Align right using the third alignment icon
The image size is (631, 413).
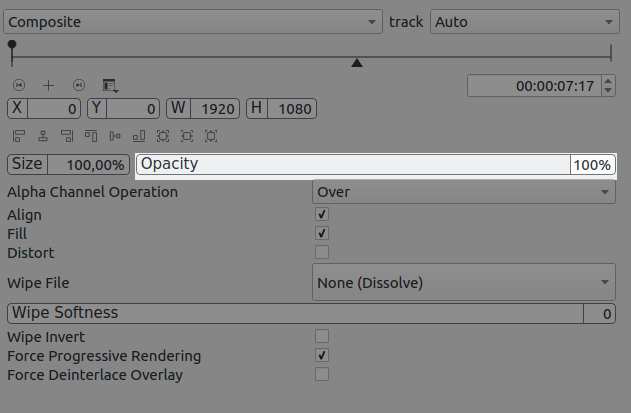tap(67, 136)
